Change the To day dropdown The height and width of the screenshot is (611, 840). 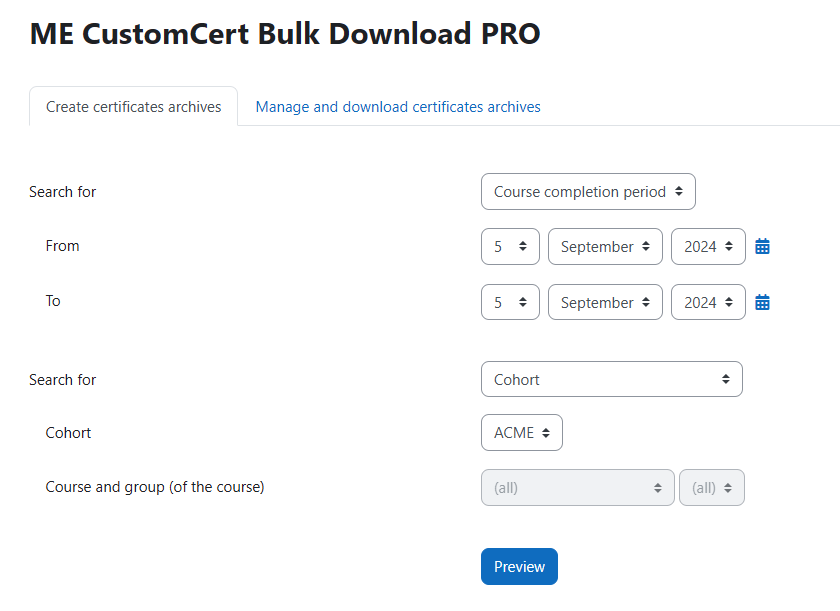point(510,302)
